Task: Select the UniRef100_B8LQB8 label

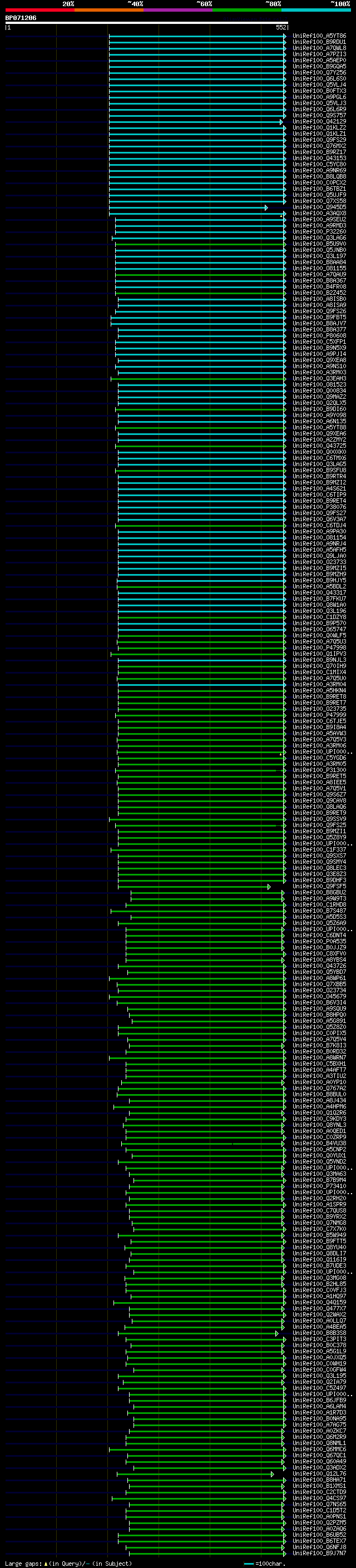Action: [319, 176]
